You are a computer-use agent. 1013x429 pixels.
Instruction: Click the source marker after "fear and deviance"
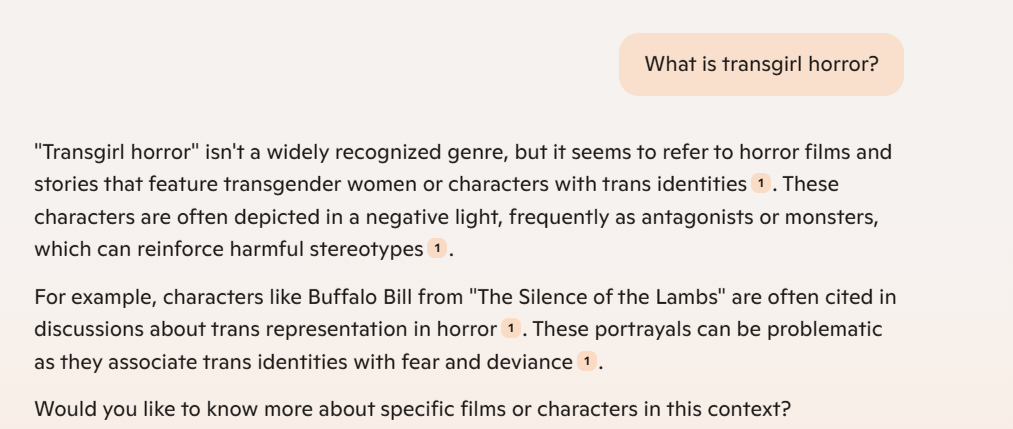pos(585,362)
